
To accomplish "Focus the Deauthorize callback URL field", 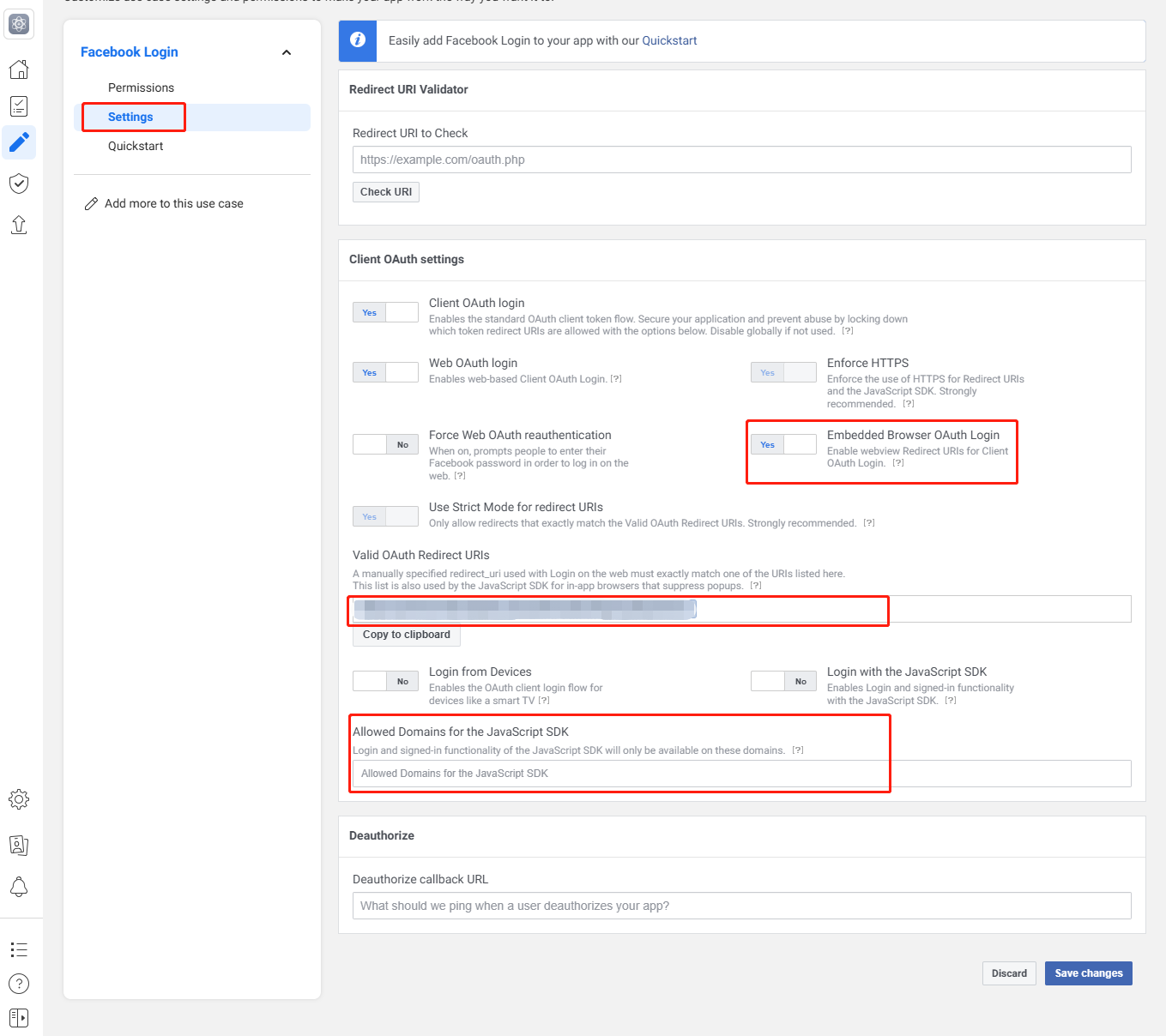I will tap(742, 906).
